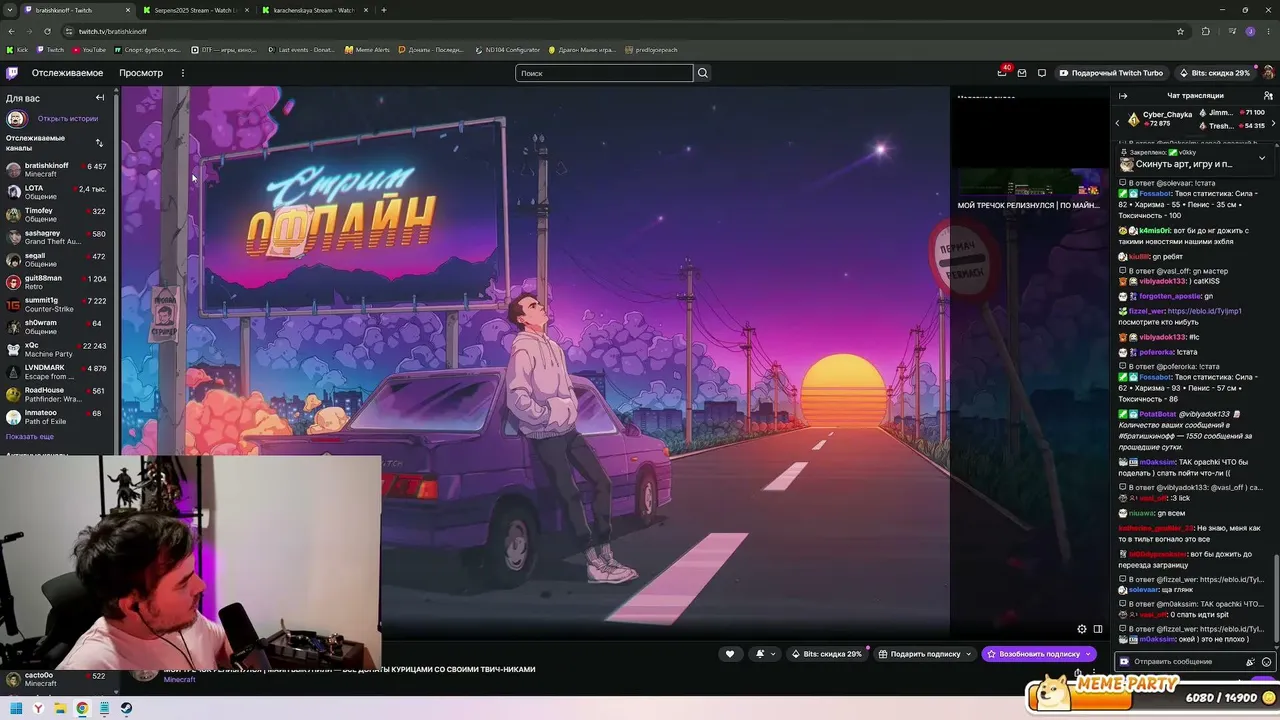Launch Steam from the taskbar
The width and height of the screenshot is (1280, 720).
126,708
